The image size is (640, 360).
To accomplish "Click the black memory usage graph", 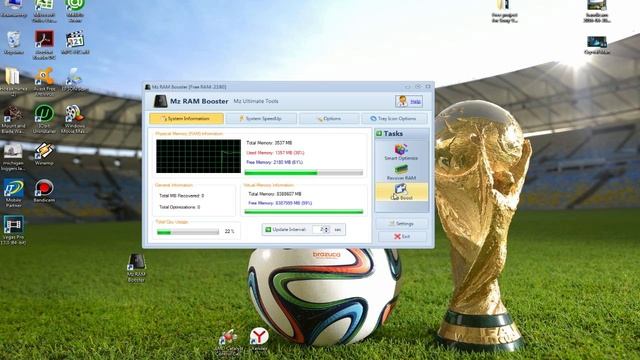I will tap(198, 156).
